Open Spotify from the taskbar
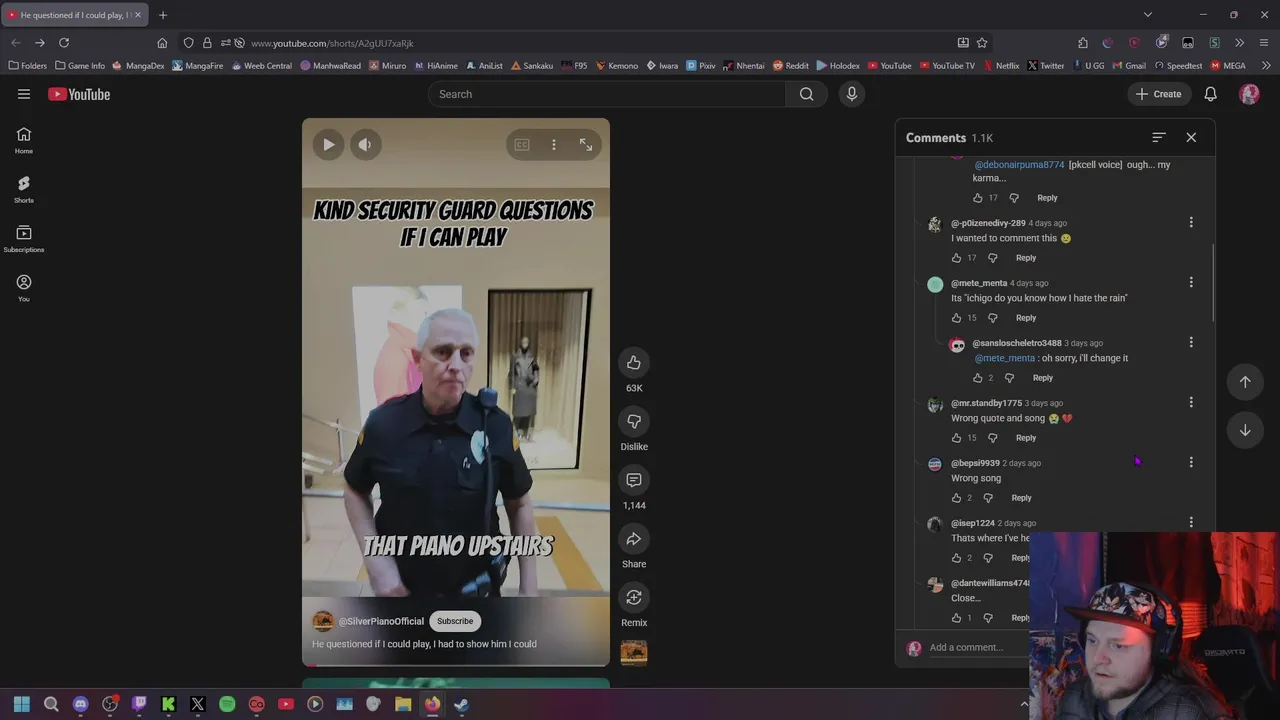Screen dimensions: 1280x720 point(227,704)
